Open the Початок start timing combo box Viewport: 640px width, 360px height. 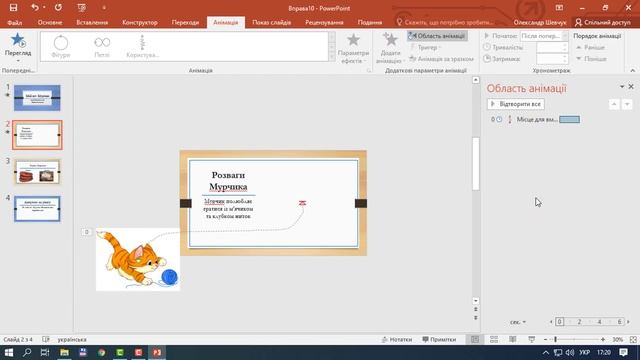544,36
